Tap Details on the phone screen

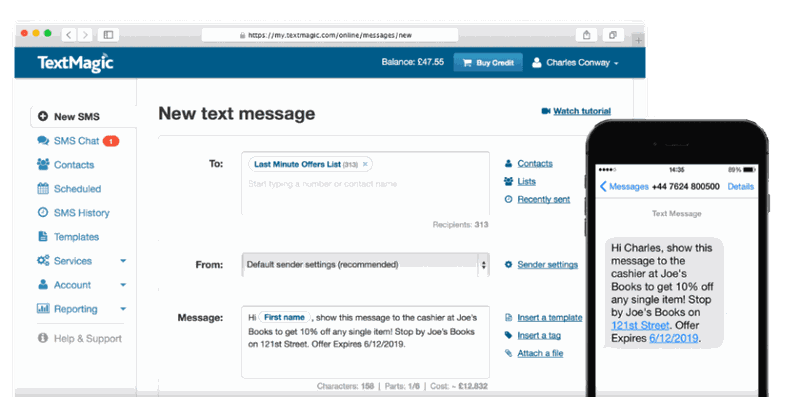point(740,186)
